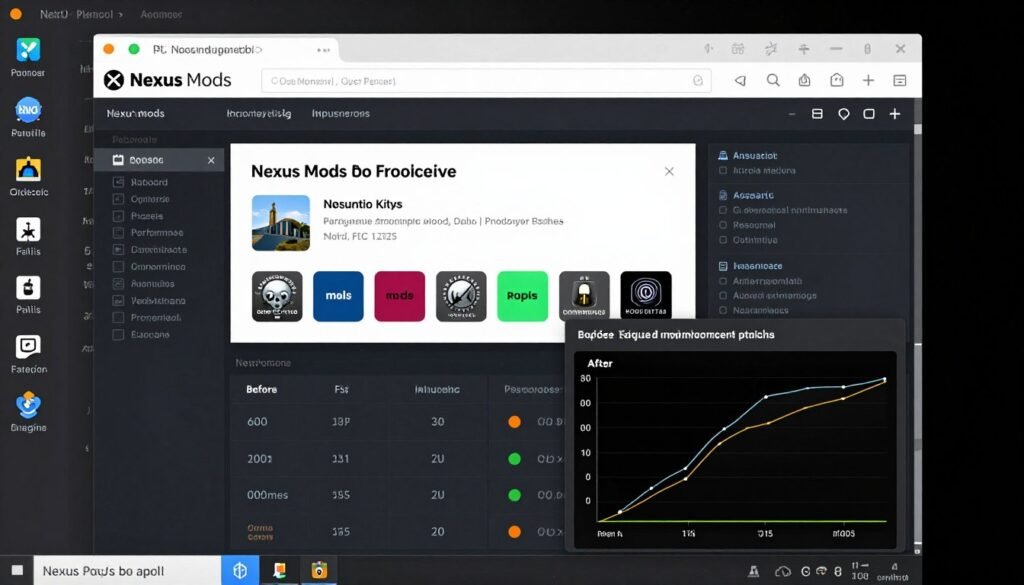
Task: Open the three-dot tab overflow menu
Action: point(323,50)
